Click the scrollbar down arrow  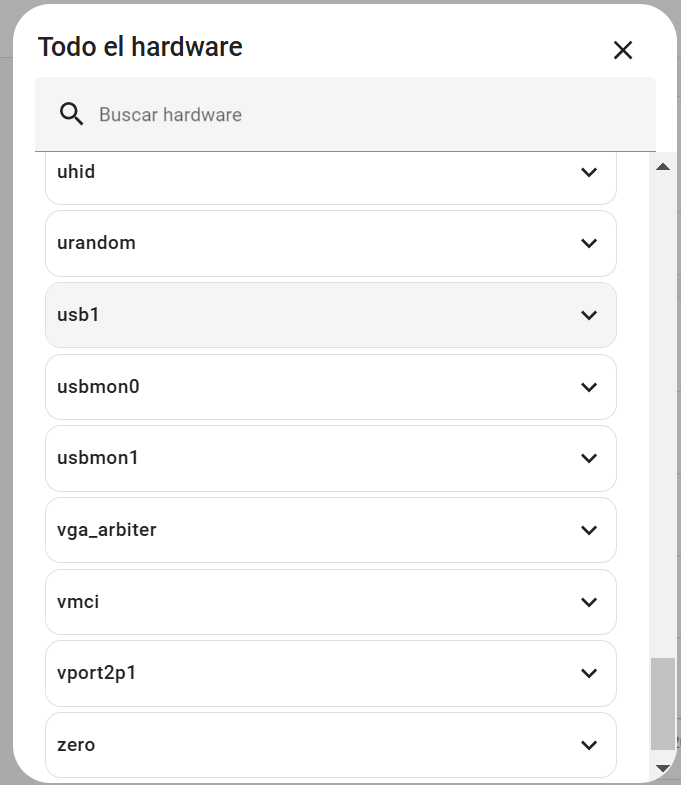pyautogui.click(x=662, y=768)
